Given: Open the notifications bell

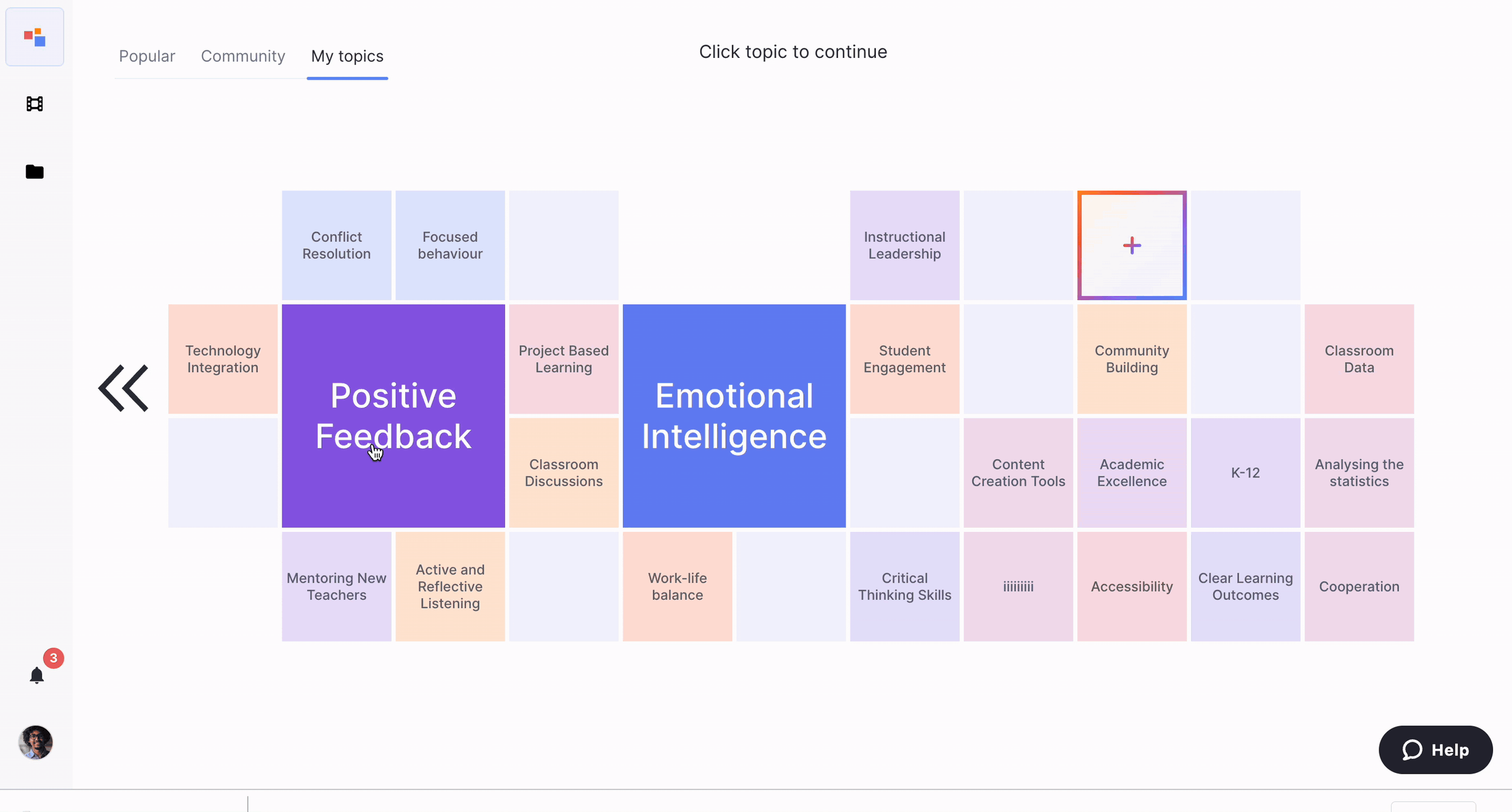Looking at the screenshot, I should [x=37, y=675].
